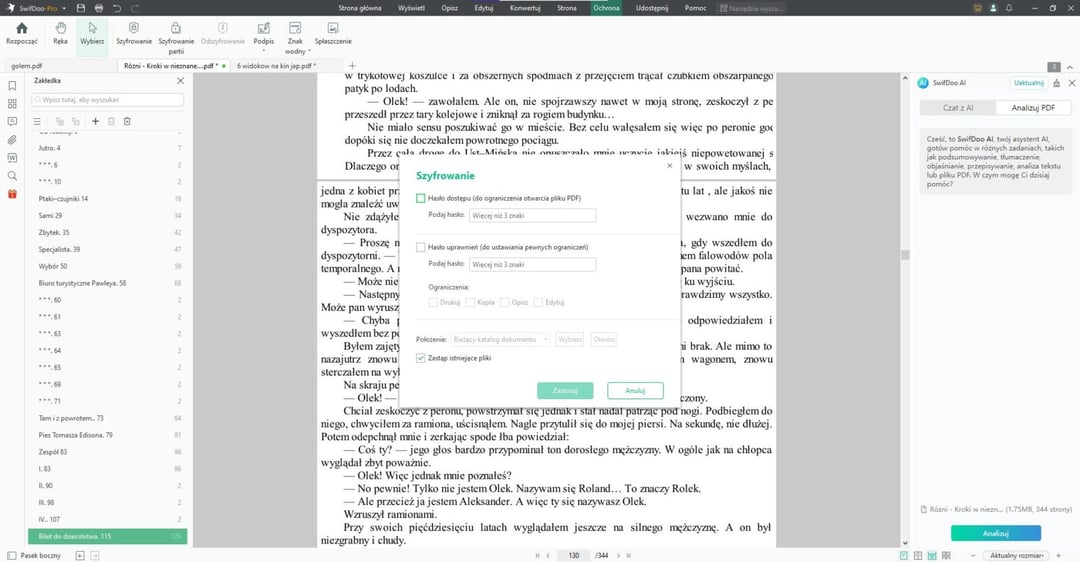Click the Rozpocząć home icon
The height and width of the screenshot is (562, 1080).
tap(21, 29)
